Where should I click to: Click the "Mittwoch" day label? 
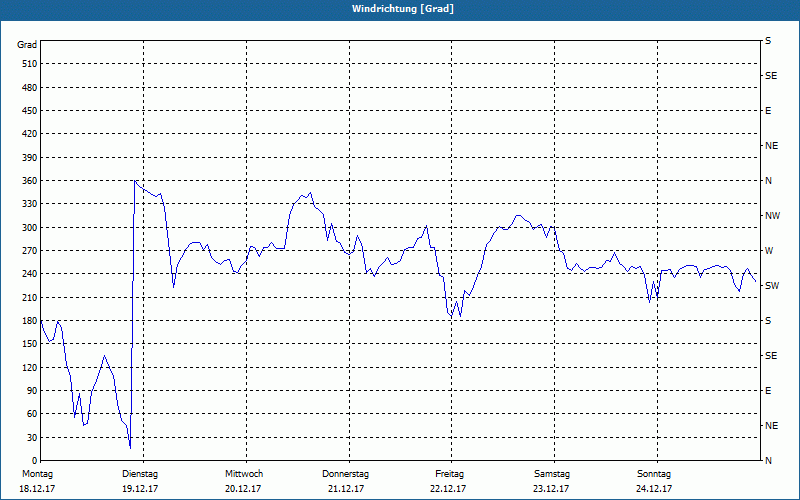[x=244, y=474]
